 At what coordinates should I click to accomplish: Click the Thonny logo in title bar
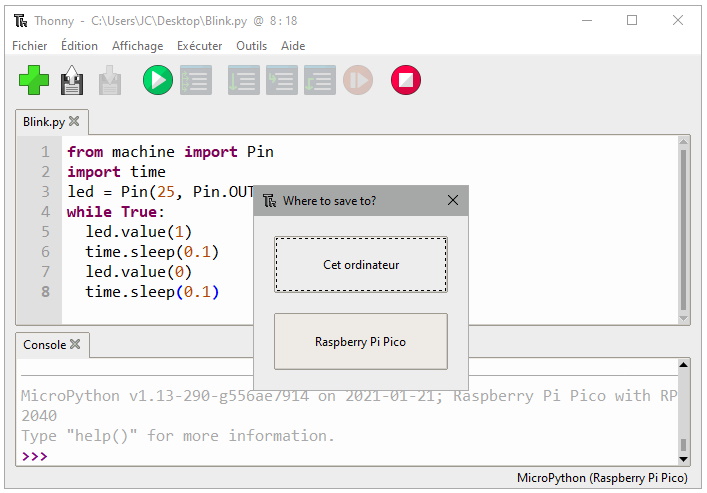(20, 21)
